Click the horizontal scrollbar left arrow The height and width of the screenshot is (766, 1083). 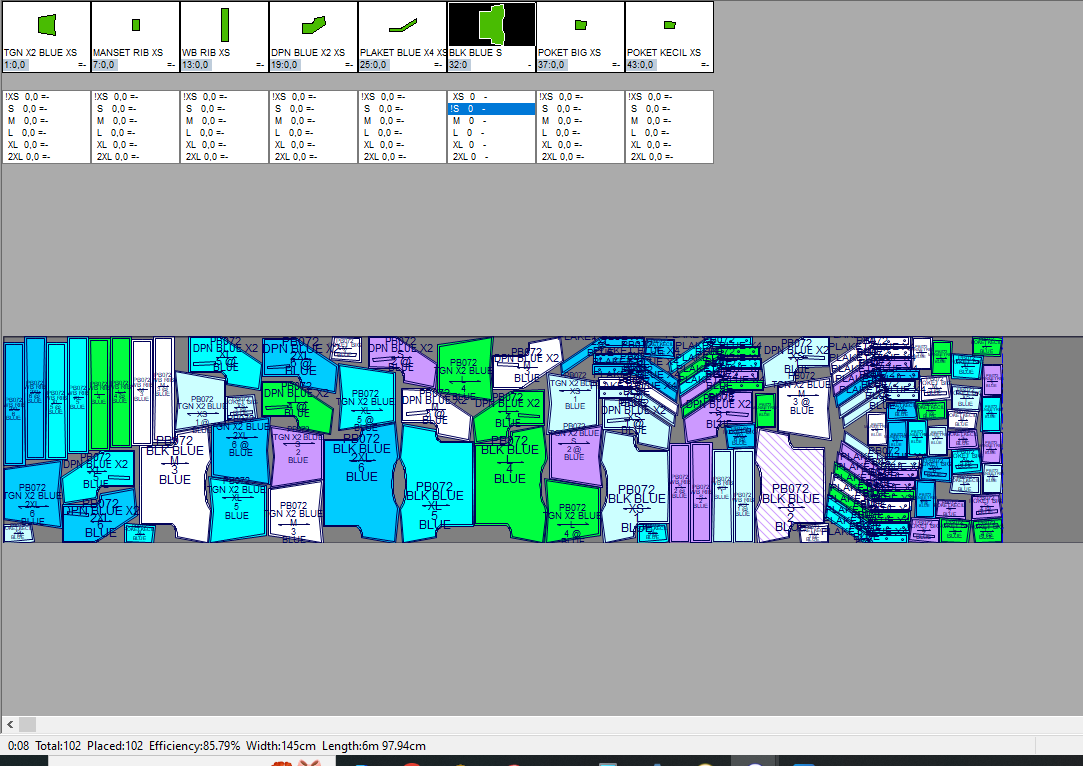[10, 724]
